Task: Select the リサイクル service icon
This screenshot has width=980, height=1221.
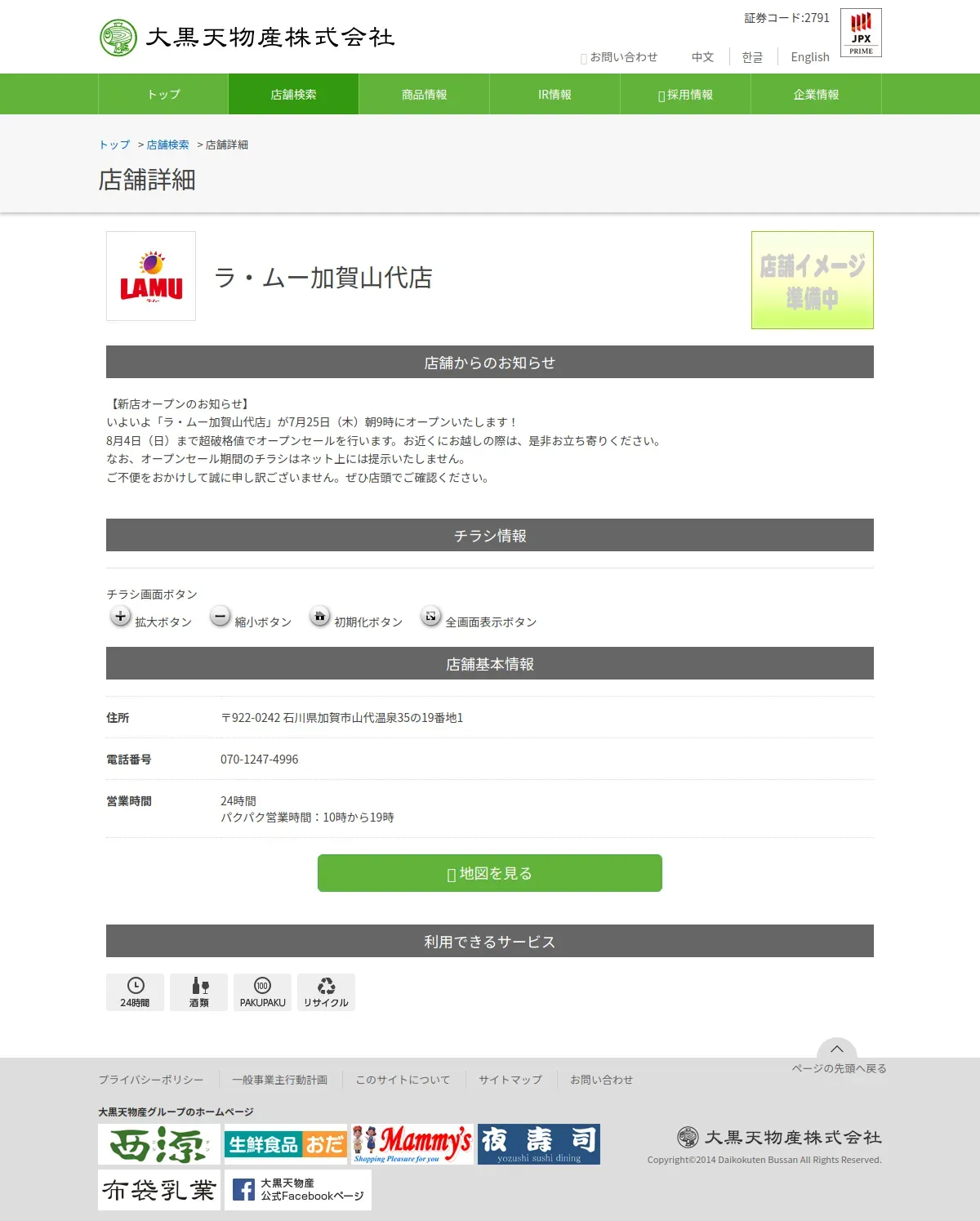Action: point(326,992)
